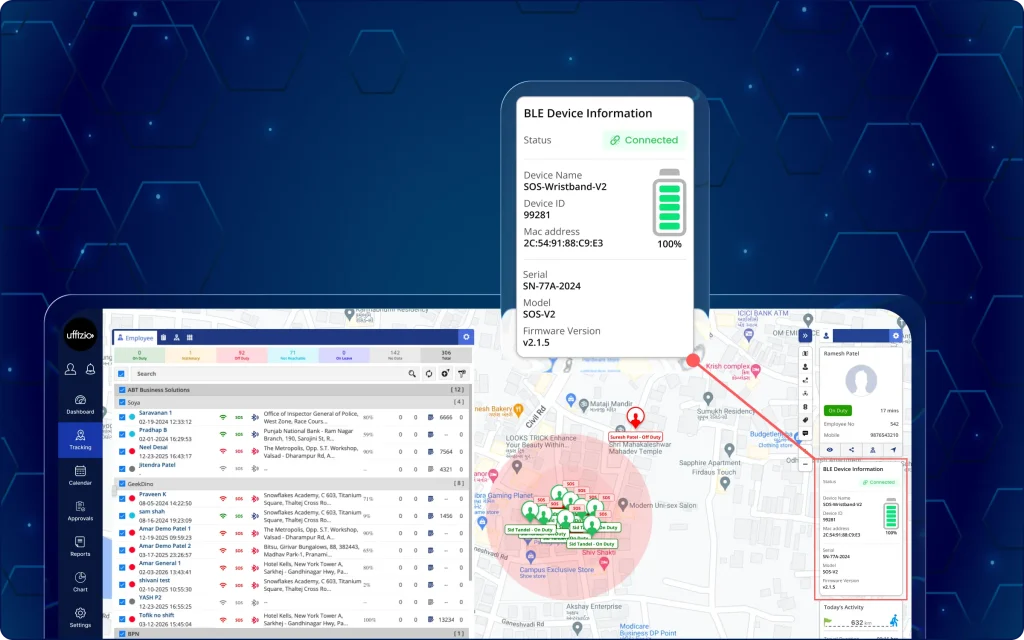This screenshot has height=640, width=1024.
Task: Switch to the hierarchy tab in employee panel
Action: pyautogui.click(x=176, y=338)
